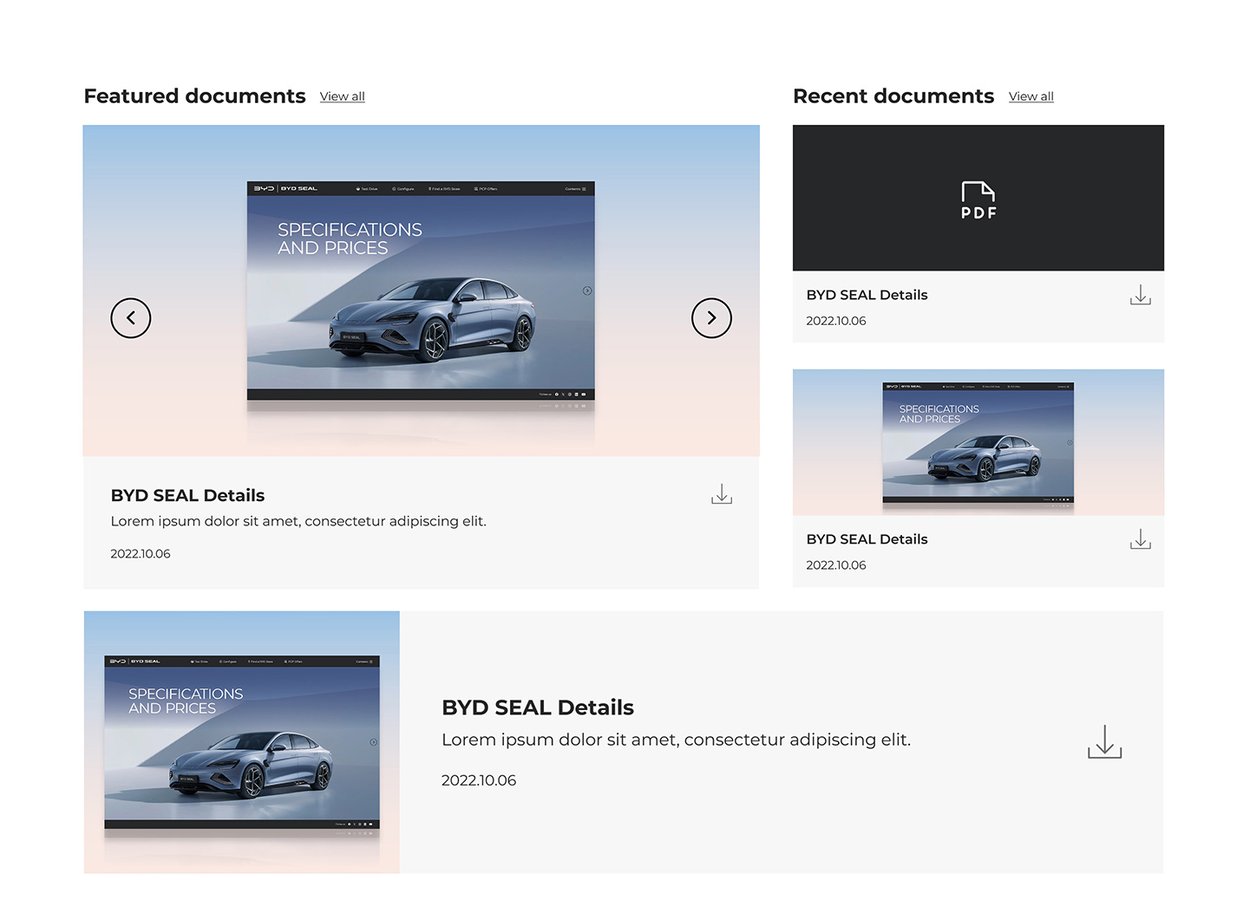Click the 2022.10.06 date in featured carousel card
The height and width of the screenshot is (919, 1250).
140,554
